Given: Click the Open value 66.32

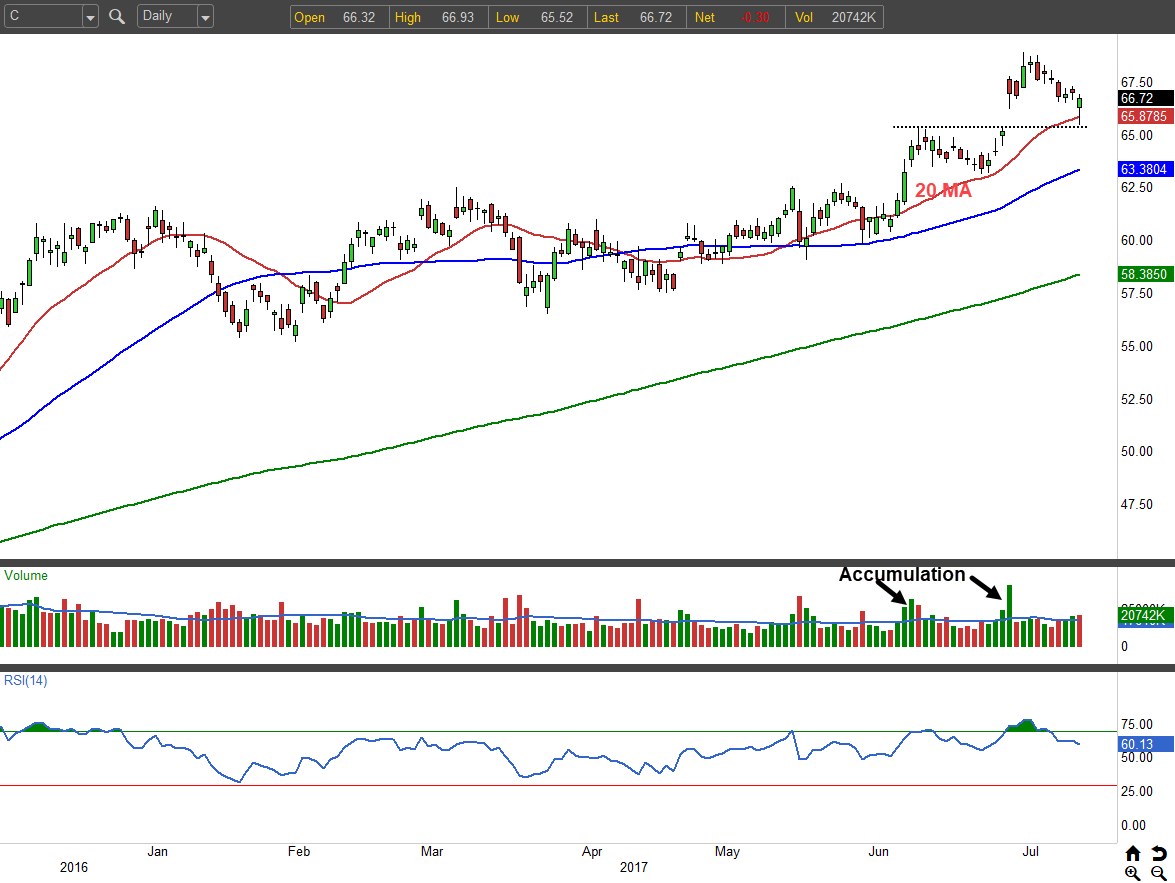Looking at the screenshot, I should click(359, 17).
